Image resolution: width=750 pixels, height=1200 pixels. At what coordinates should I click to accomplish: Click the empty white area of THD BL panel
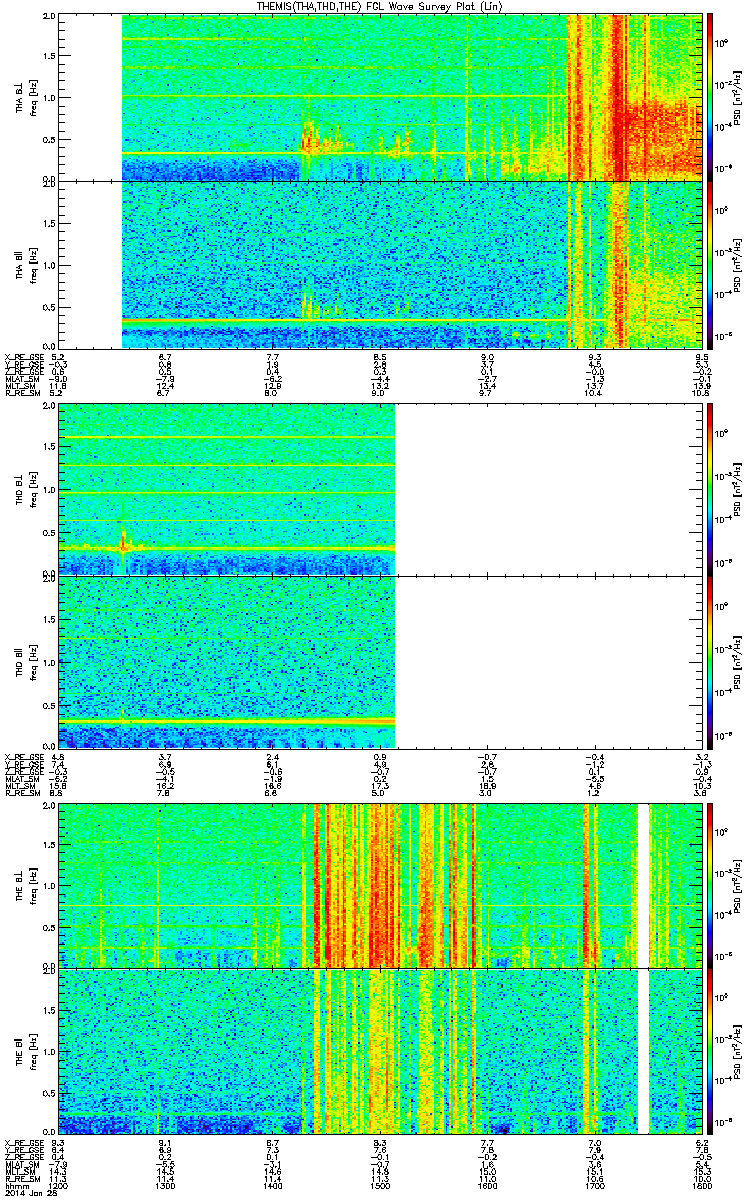(548, 490)
